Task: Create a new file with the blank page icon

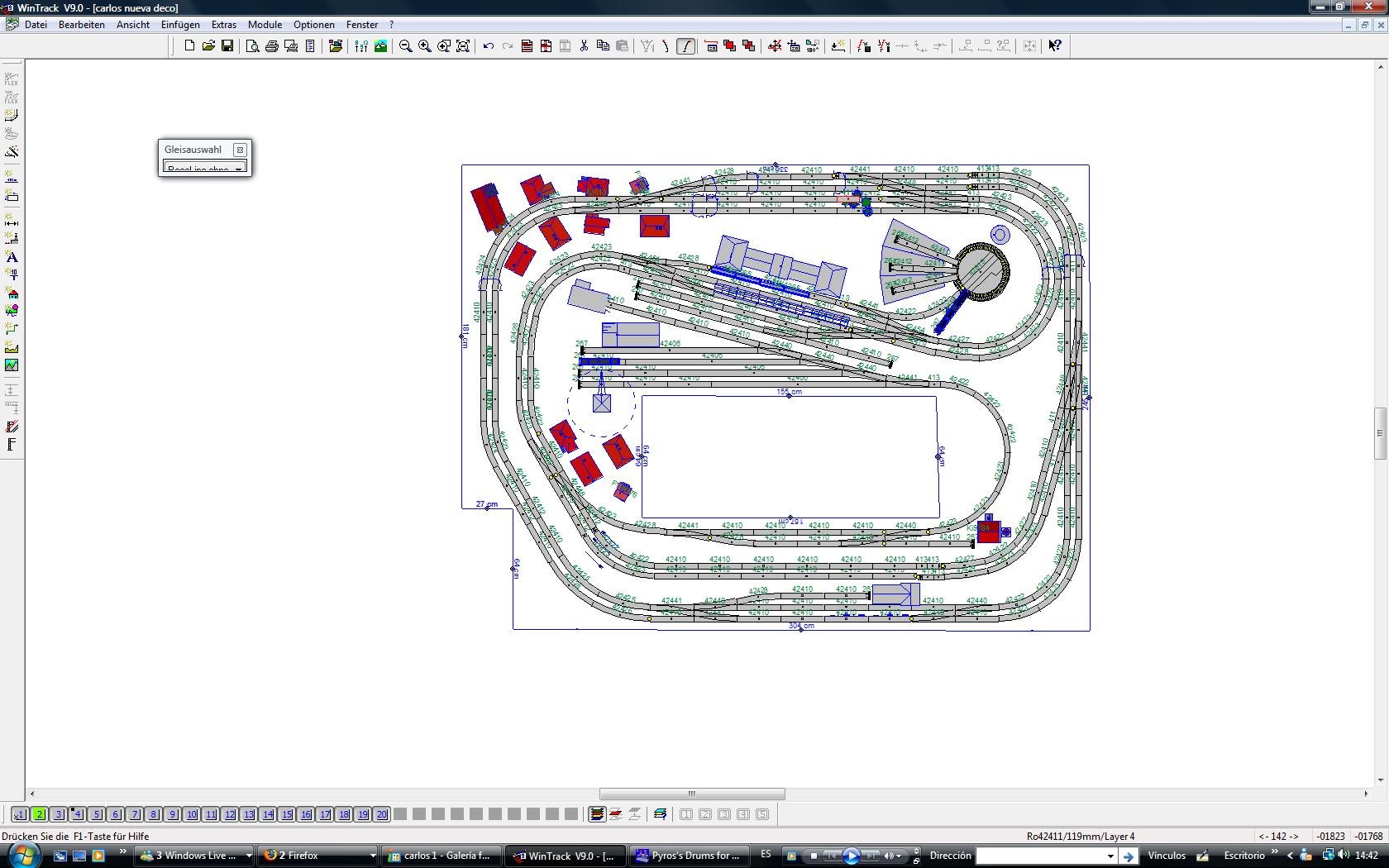Action: pos(189,46)
